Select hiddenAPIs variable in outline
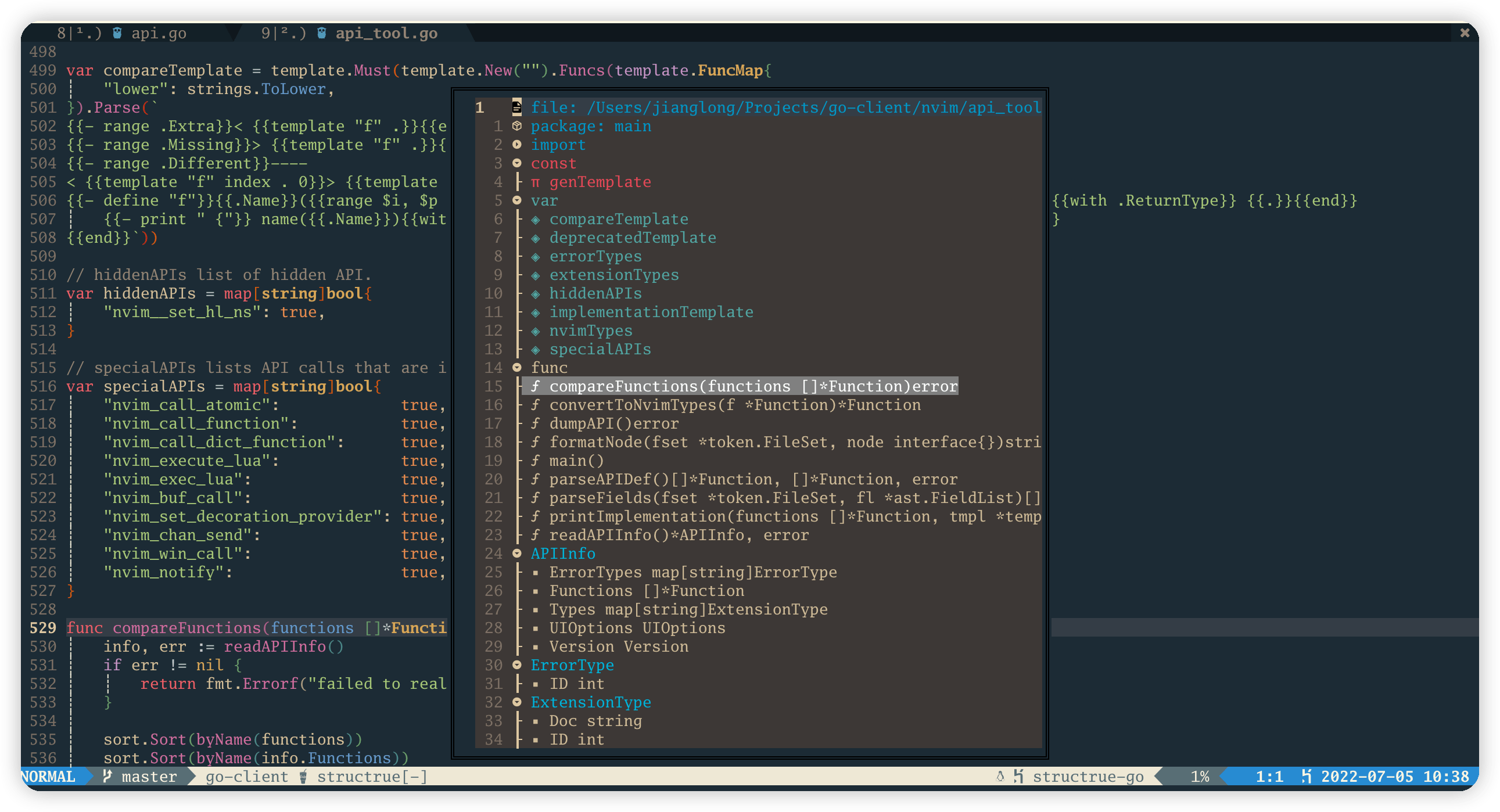Screen dimensions: 1500x812 tap(595, 293)
